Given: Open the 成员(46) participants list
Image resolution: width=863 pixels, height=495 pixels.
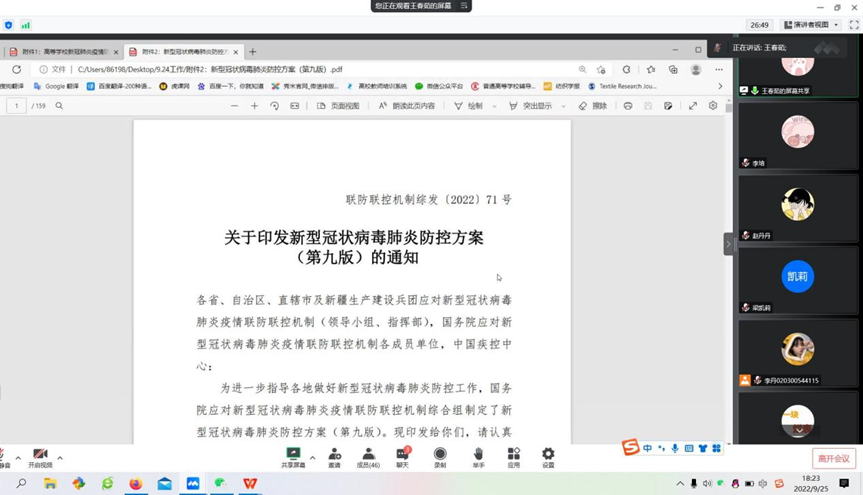Looking at the screenshot, I should tap(369, 456).
